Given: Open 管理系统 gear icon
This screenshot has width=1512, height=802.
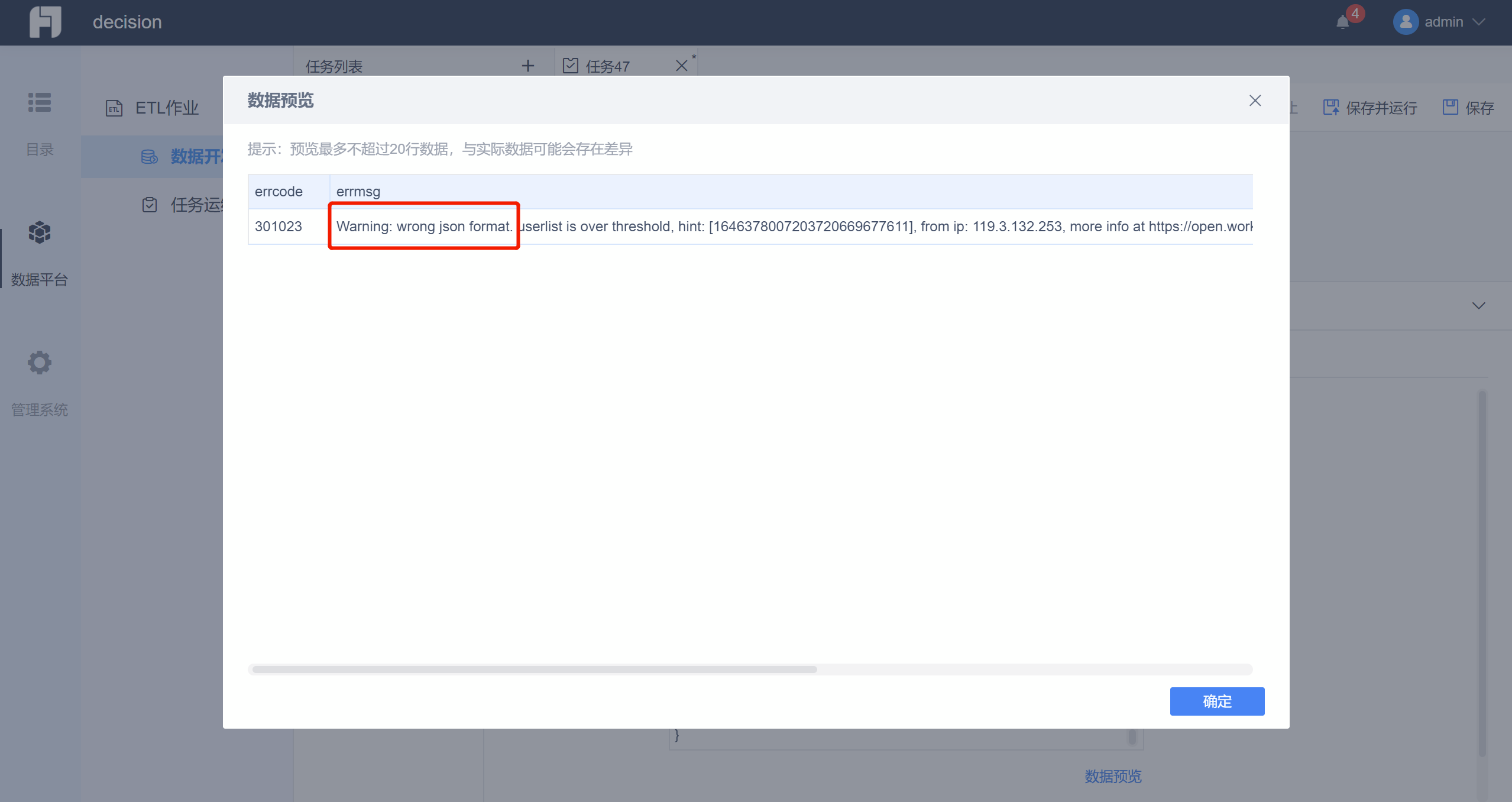Looking at the screenshot, I should tap(40, 363).
